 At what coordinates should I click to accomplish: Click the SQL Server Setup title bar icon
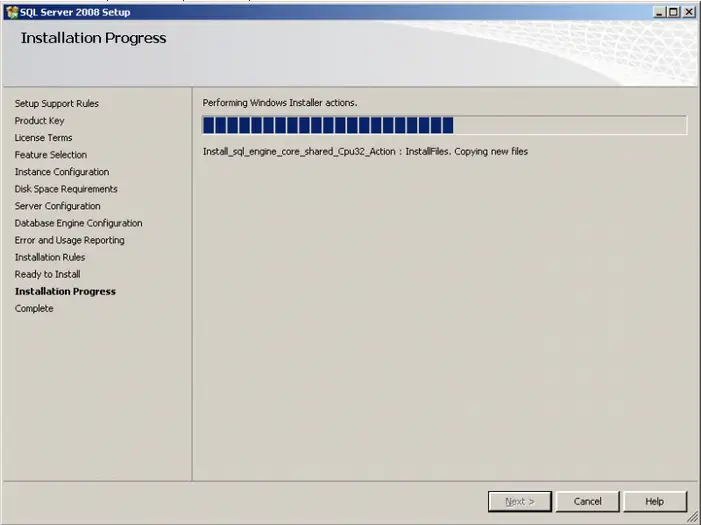(12, 12)
